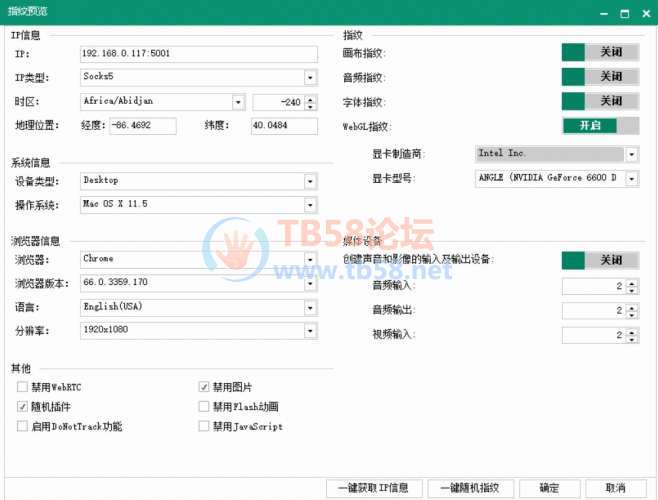The image size is (658, 500).
Task: Cancel with the 取消 button
Action: click(x=616, y=488)
